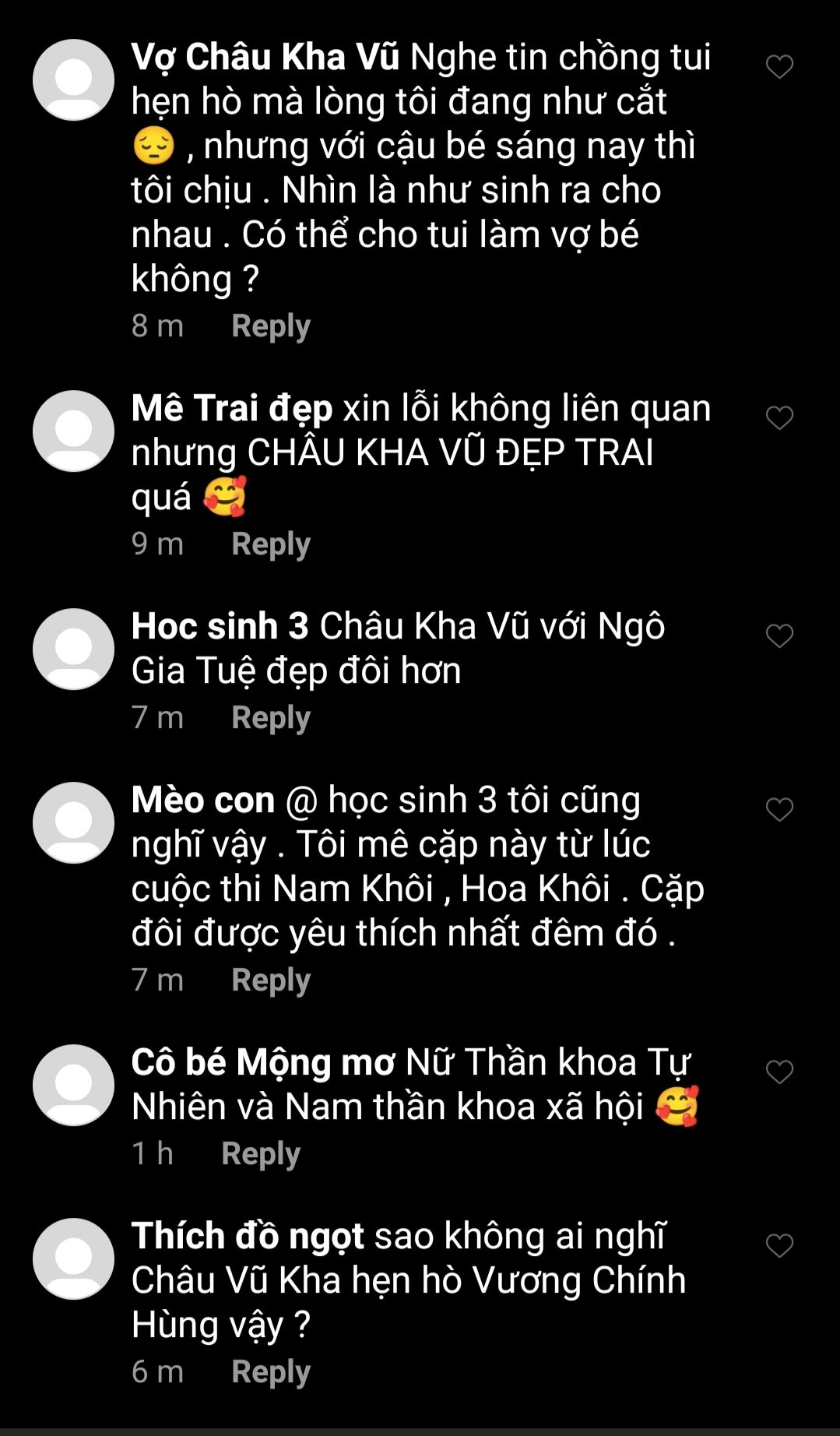The height and width of the screenshot is (1436, 840).
Task: Reply to the Hoc sinh 3 comment
Action: 271,719
